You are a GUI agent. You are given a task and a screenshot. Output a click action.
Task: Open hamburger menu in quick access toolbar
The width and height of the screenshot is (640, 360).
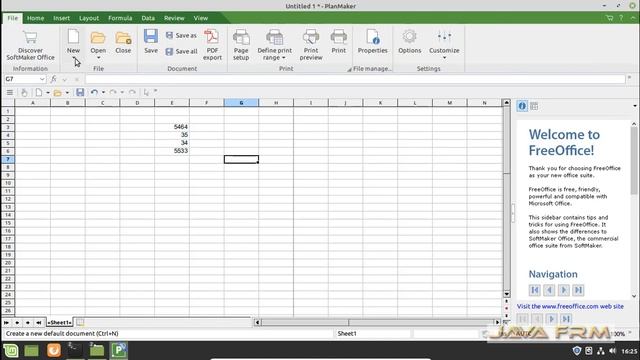pos(10,93)
